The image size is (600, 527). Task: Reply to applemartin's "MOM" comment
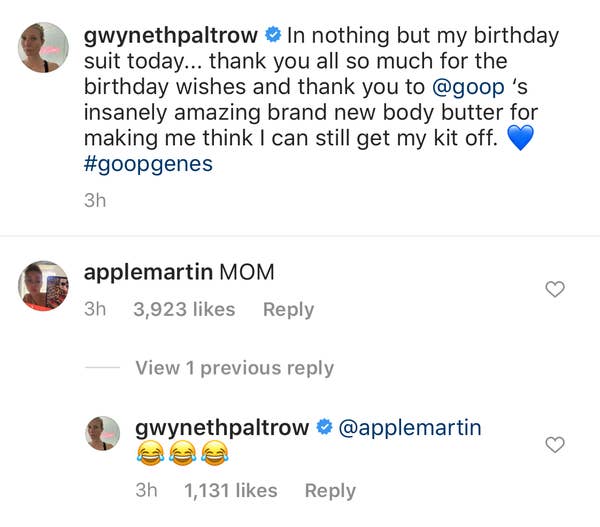[288, 310]
